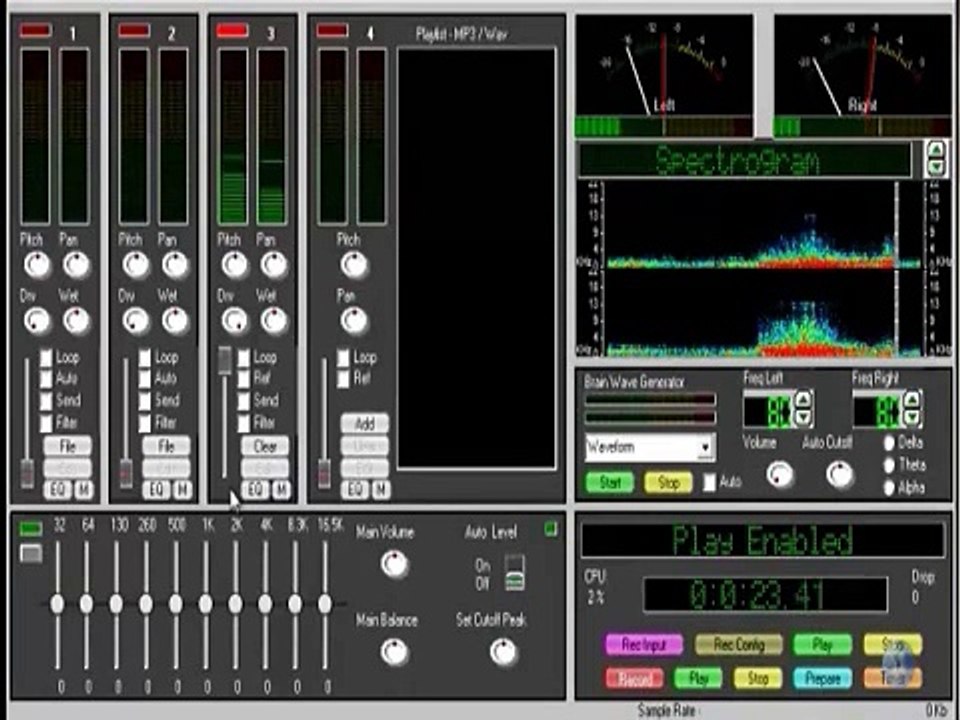Enable Loop checkbox on channel 1

[x=46, y=358]
